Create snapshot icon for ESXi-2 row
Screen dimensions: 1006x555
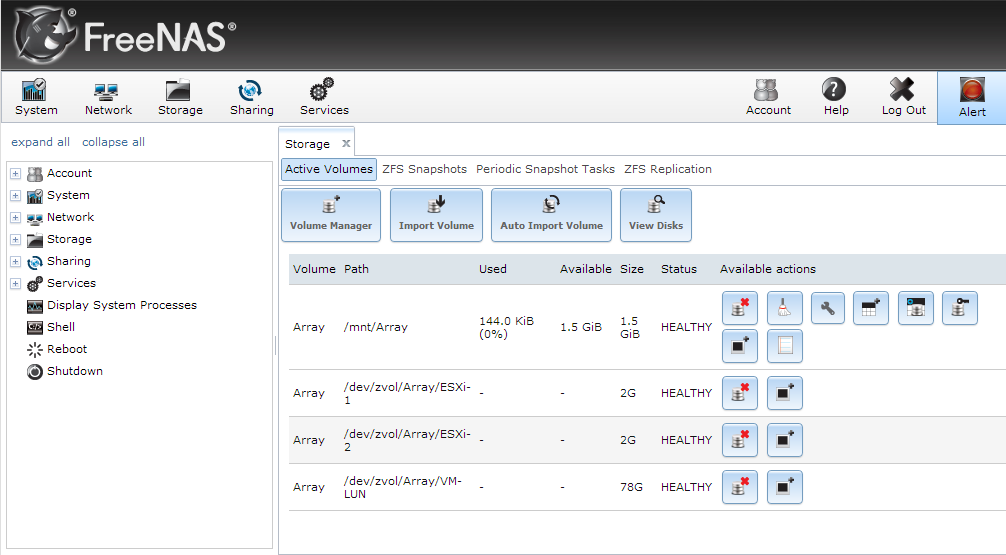coord(785,440)
